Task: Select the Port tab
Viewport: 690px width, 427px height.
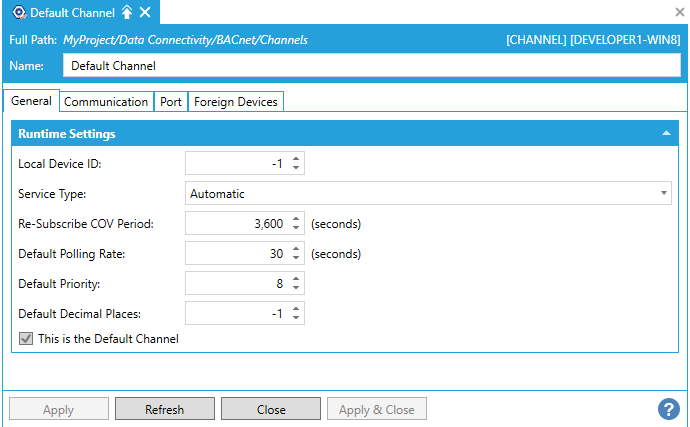Action: 171,102
